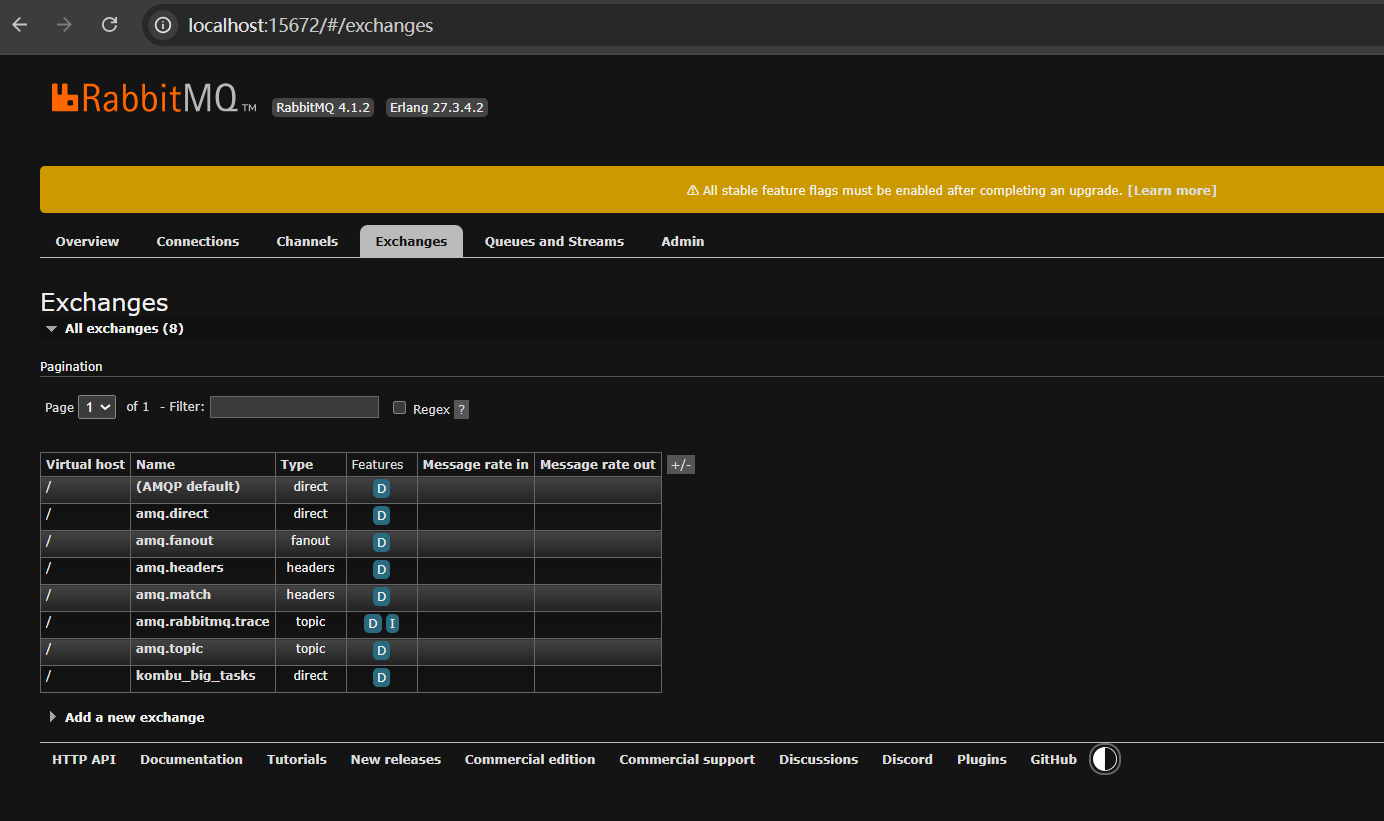Click the +/- column selector button
Viewport: 1384px width, 821px height.
click(681, 465)
